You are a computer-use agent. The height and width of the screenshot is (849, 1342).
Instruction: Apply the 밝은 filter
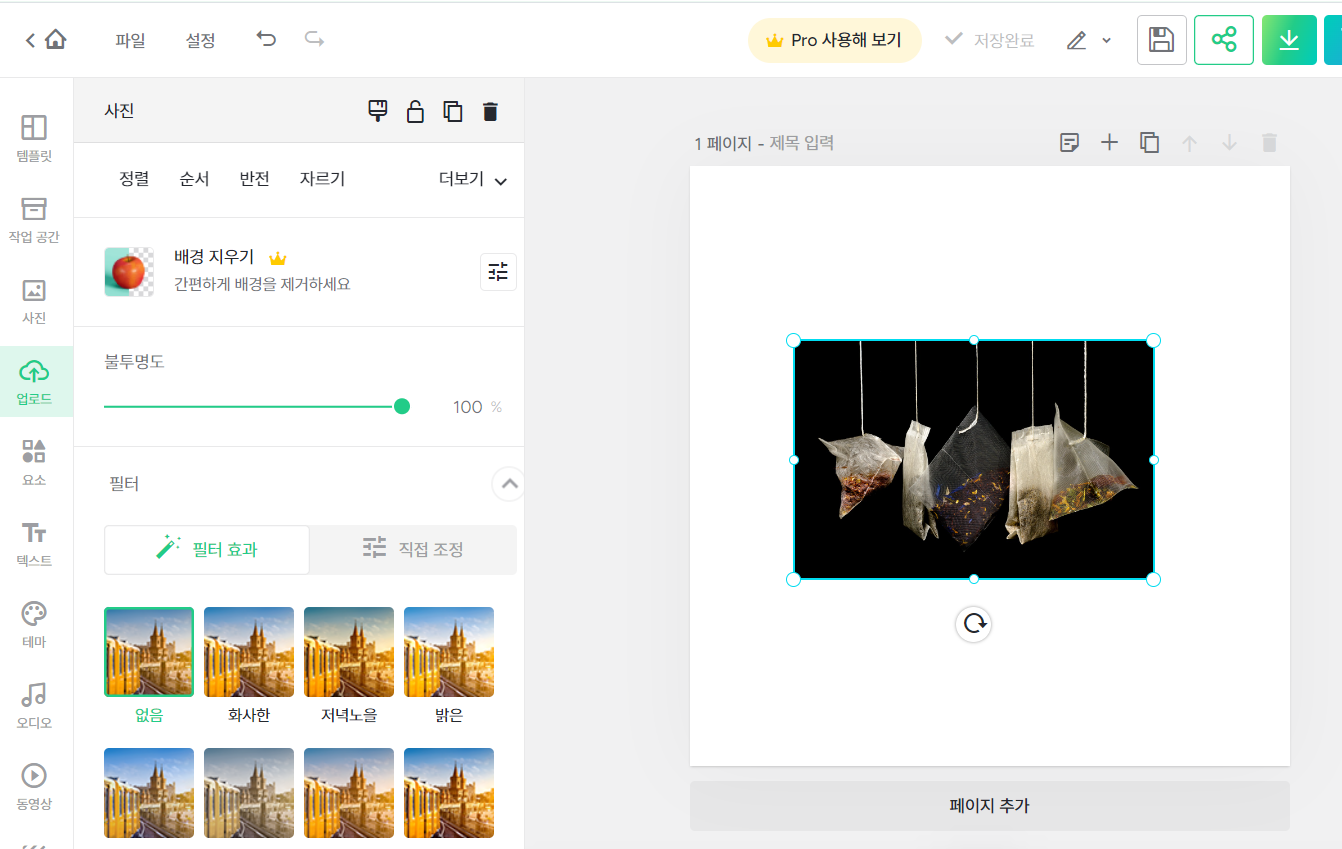[x=449, y=652]
